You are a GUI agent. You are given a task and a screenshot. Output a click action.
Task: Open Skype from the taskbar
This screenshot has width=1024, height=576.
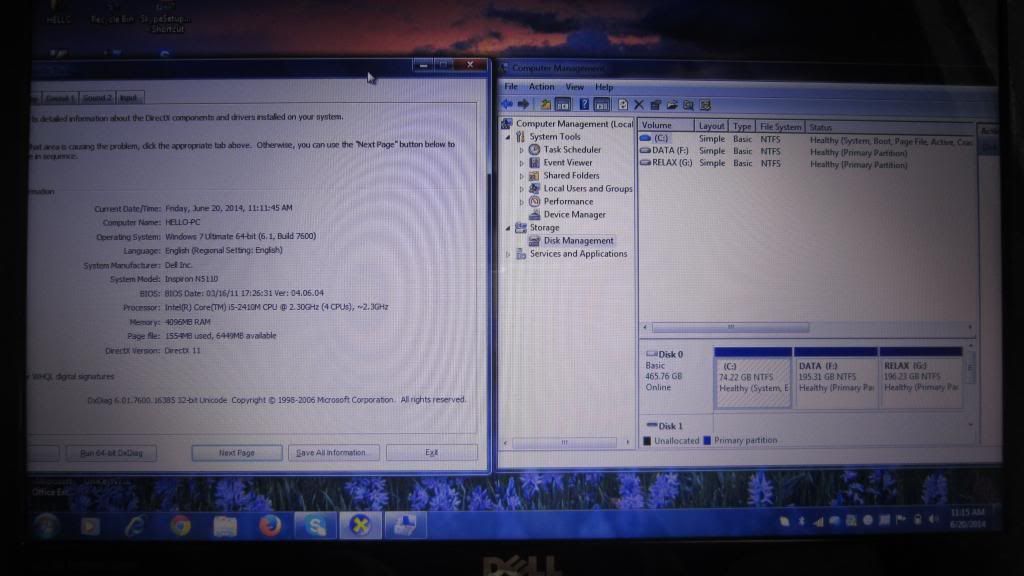point(316,524)
